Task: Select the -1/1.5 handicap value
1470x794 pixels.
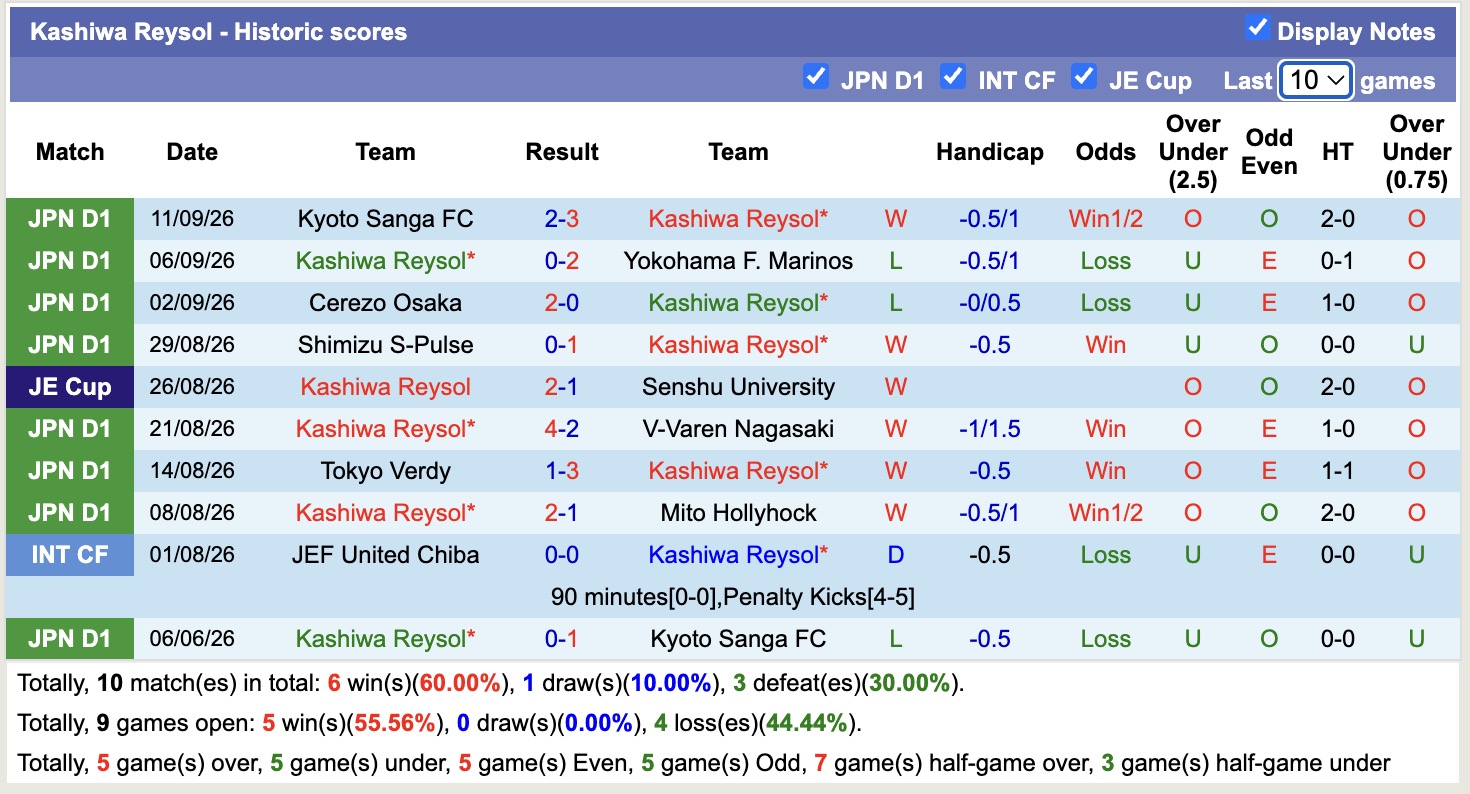Action: tap(989, 429)
